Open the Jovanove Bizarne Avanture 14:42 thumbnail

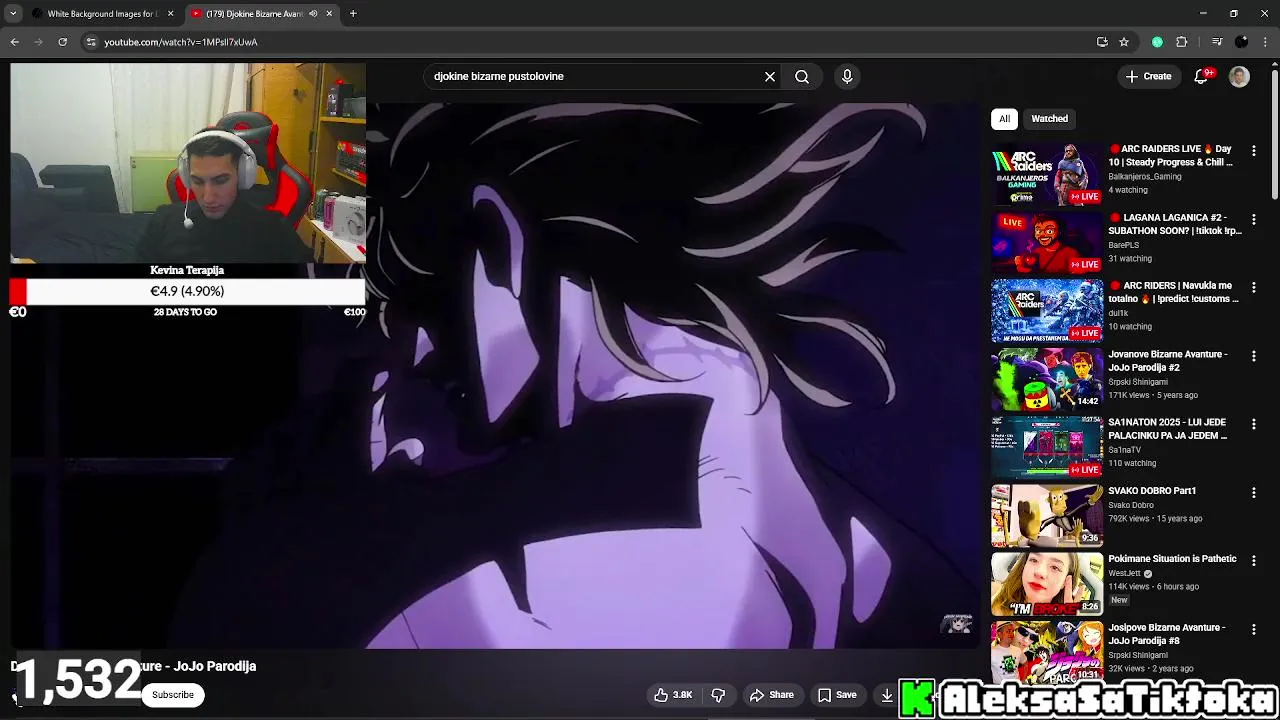coord(1047,379)
